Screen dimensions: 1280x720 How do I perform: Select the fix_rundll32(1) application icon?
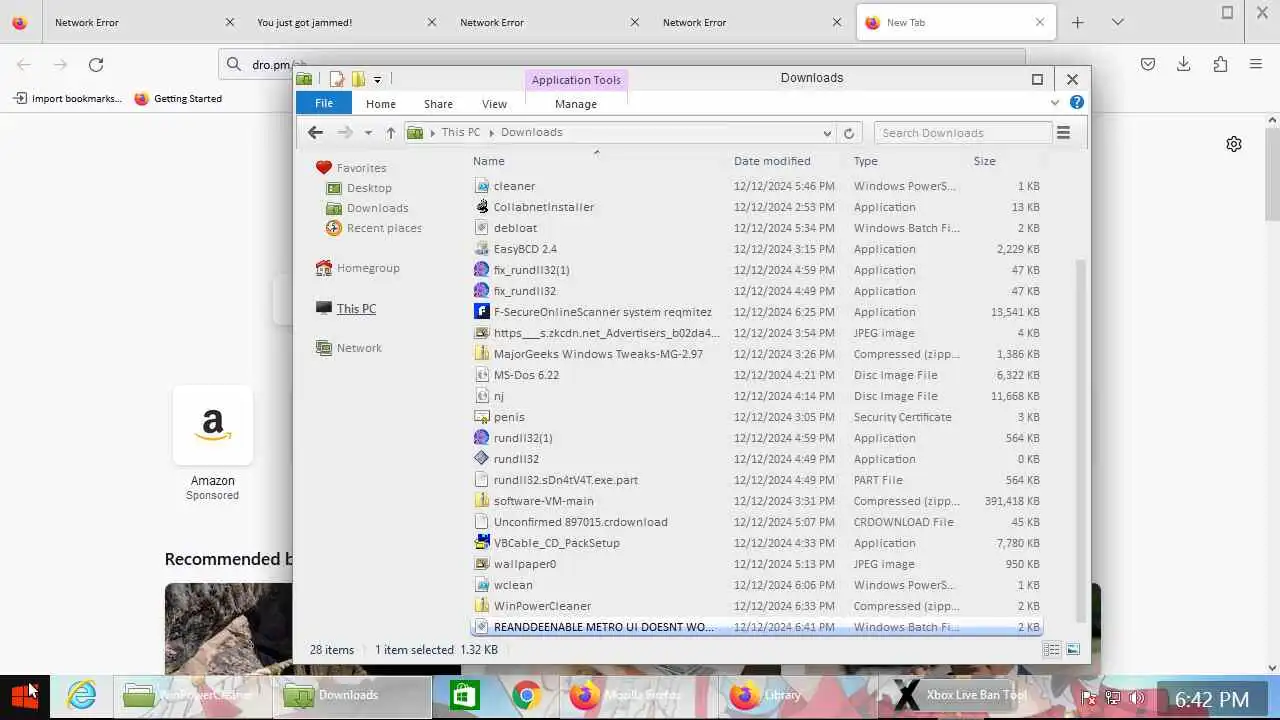tap(483, 270)
